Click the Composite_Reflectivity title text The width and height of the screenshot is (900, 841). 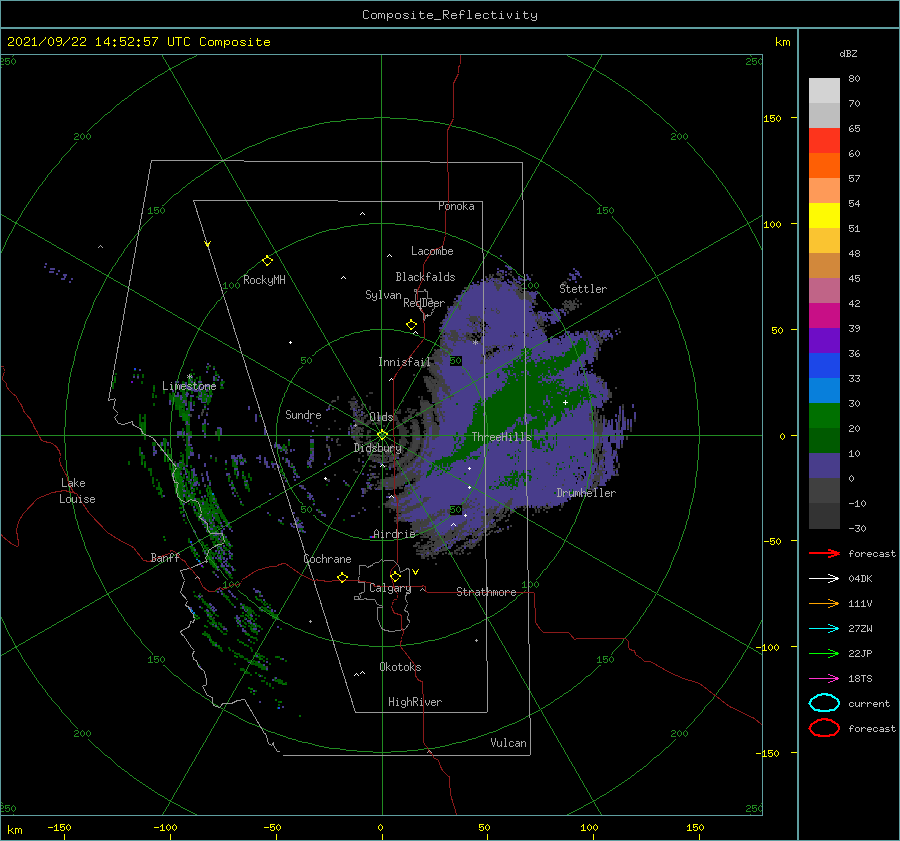pyautogui.click(x=449, y=15)
